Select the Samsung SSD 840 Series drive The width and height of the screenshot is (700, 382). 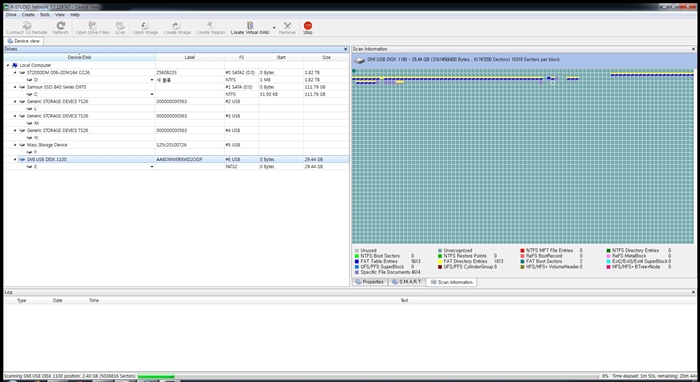click(57, 87)
